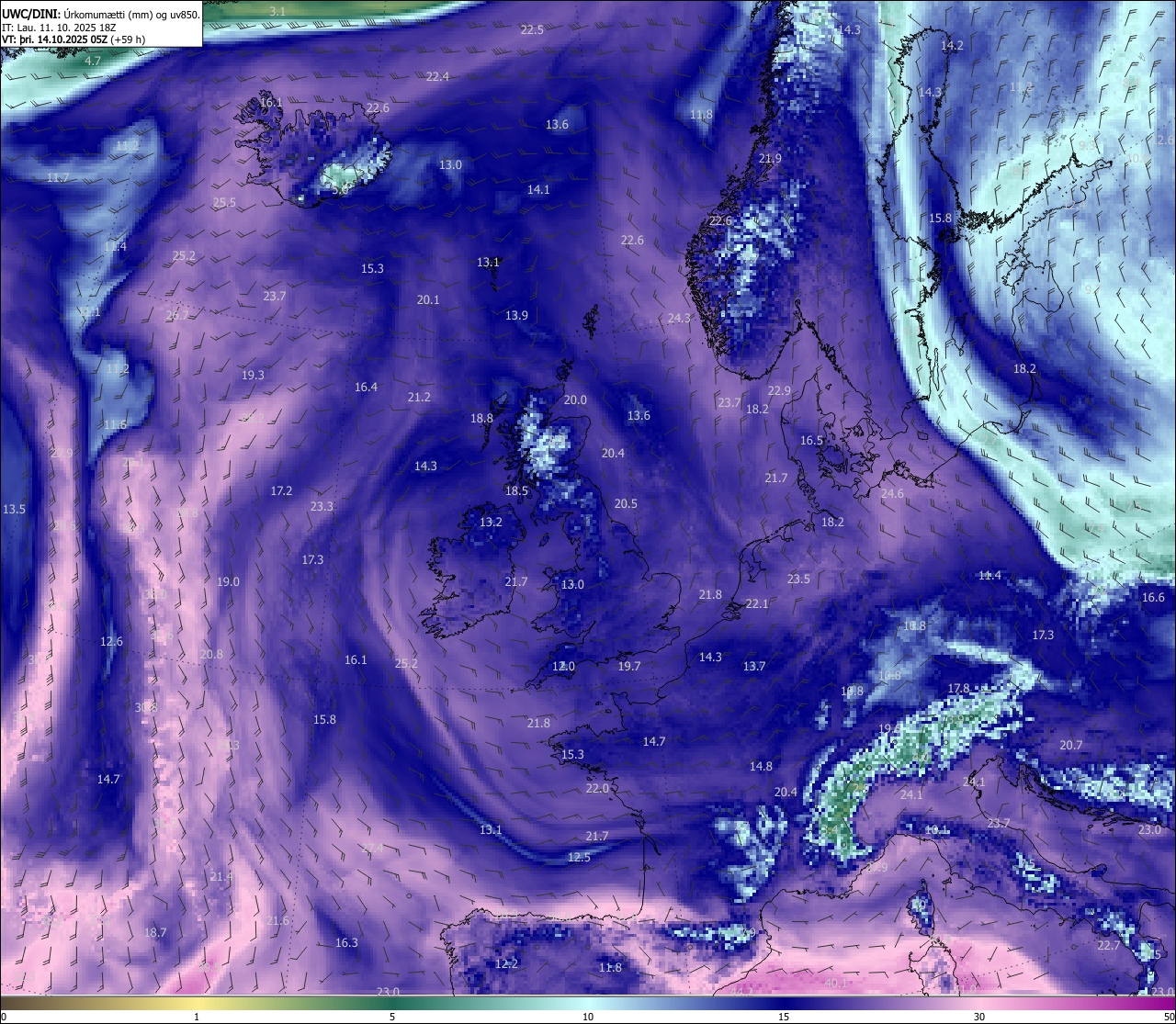Click the 14.8 value label
This screenshot has width=1176, height=1024.
click(761, 767)
